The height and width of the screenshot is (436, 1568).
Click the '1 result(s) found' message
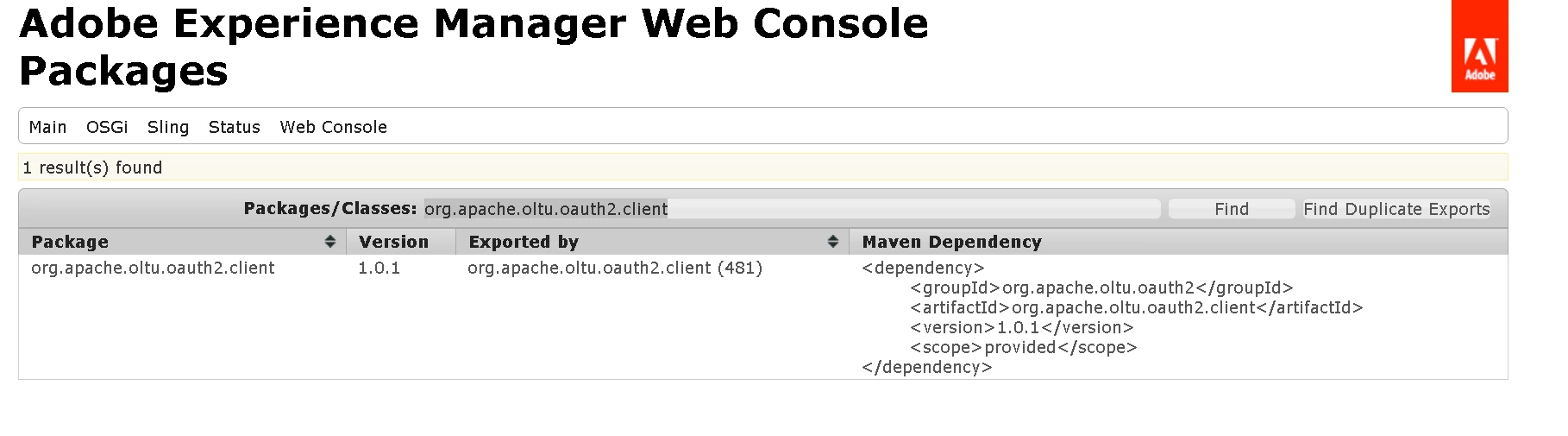coord(92,167)
